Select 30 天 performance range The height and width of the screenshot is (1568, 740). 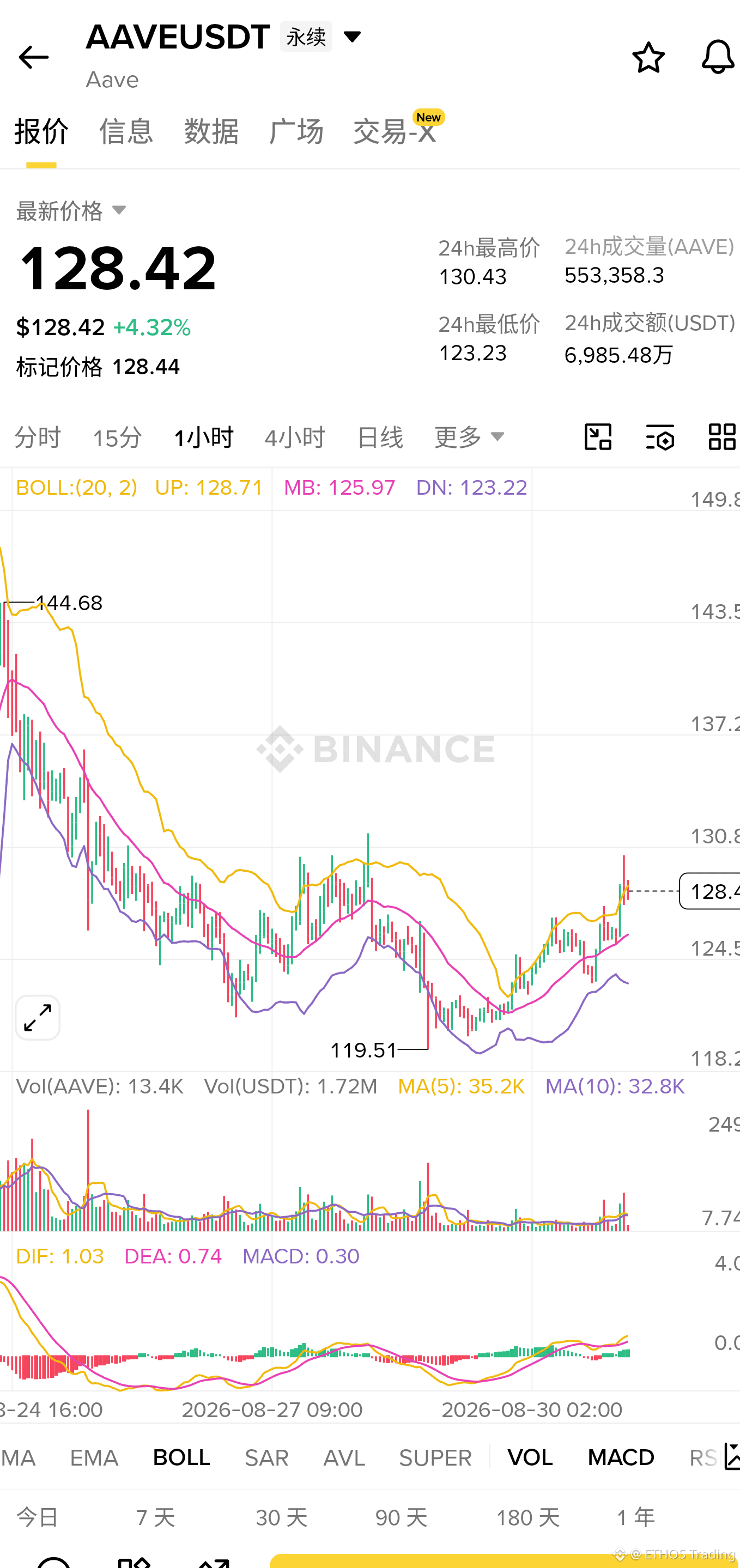coord(281,1517)
